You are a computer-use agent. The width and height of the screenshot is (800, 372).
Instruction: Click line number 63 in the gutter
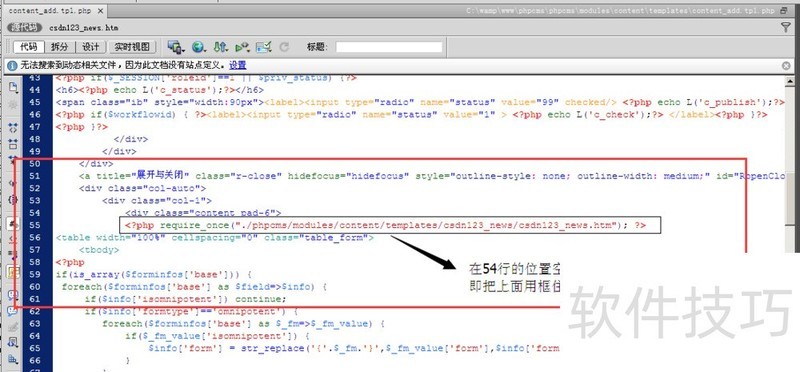point(35,324)
